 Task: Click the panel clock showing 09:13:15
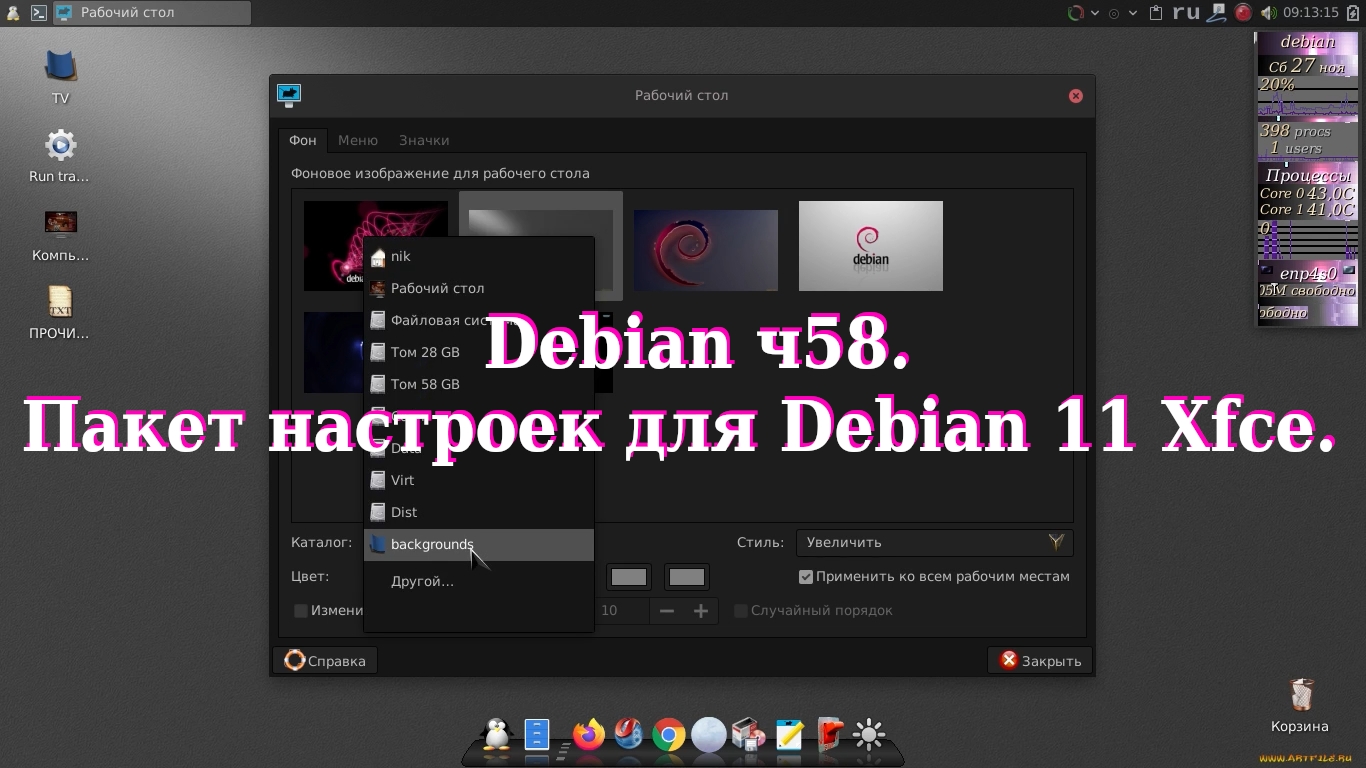coord(1311,13)
